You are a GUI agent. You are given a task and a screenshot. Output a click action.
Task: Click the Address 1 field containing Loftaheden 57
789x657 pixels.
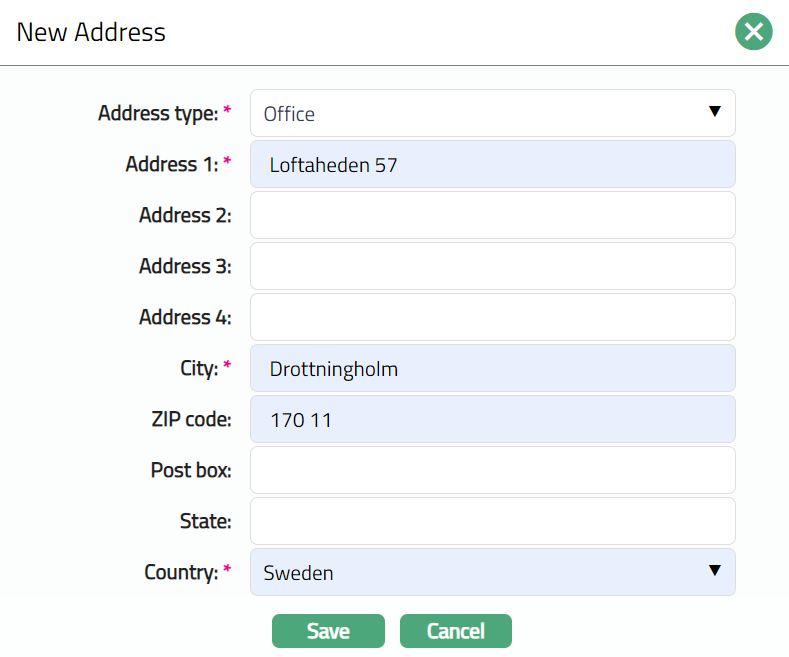(492, 164)
